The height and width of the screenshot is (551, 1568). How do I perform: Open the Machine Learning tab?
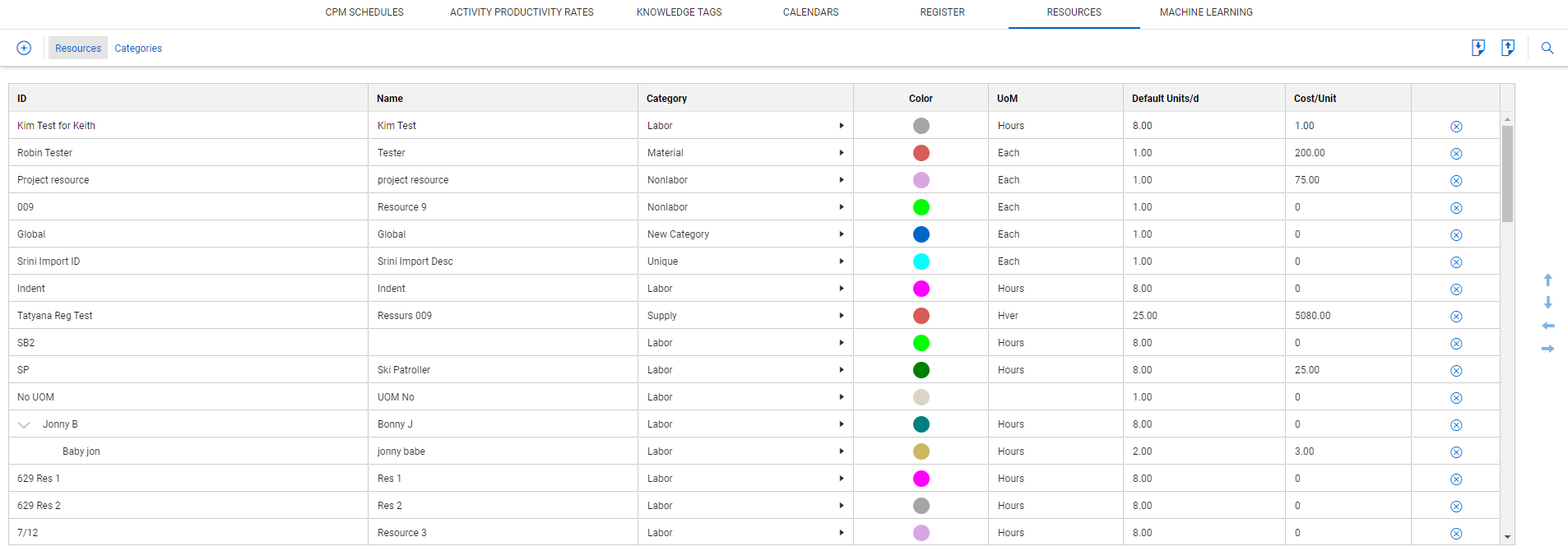(1206, 12)
